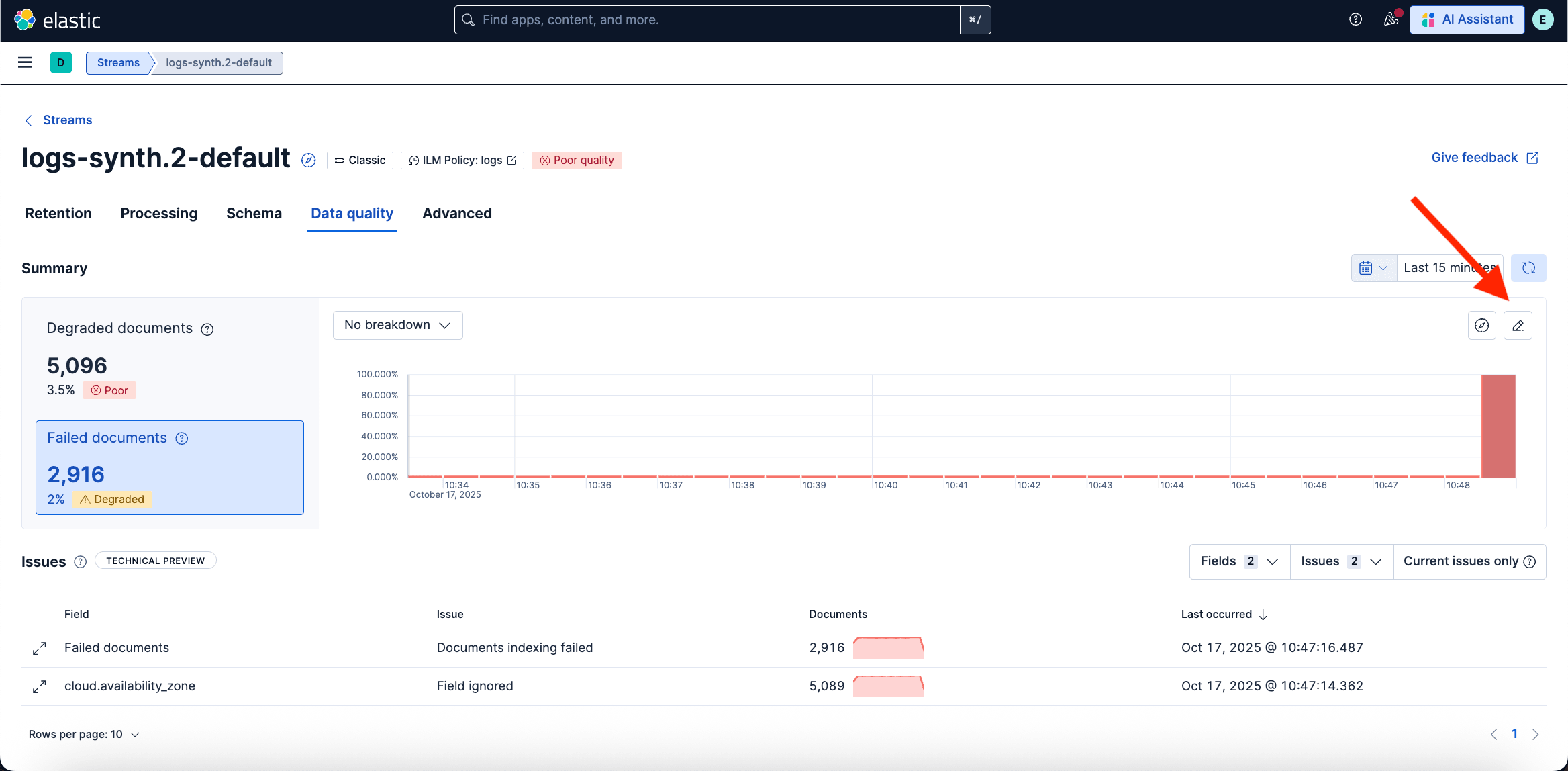Switch to the Schema tab
Screen dimensions: 1568x771
(254, 214)
